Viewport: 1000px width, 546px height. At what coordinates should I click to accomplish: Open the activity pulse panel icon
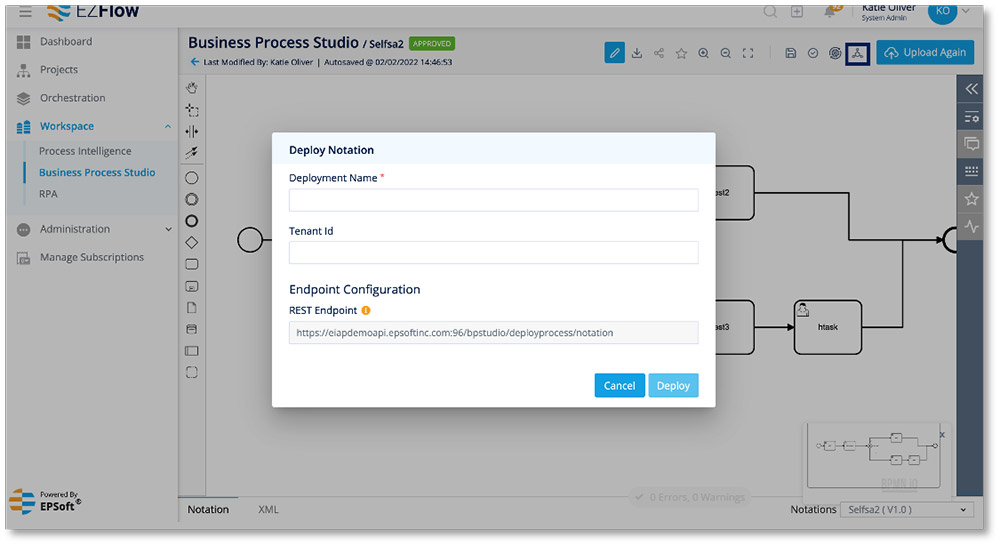[971, 226]
